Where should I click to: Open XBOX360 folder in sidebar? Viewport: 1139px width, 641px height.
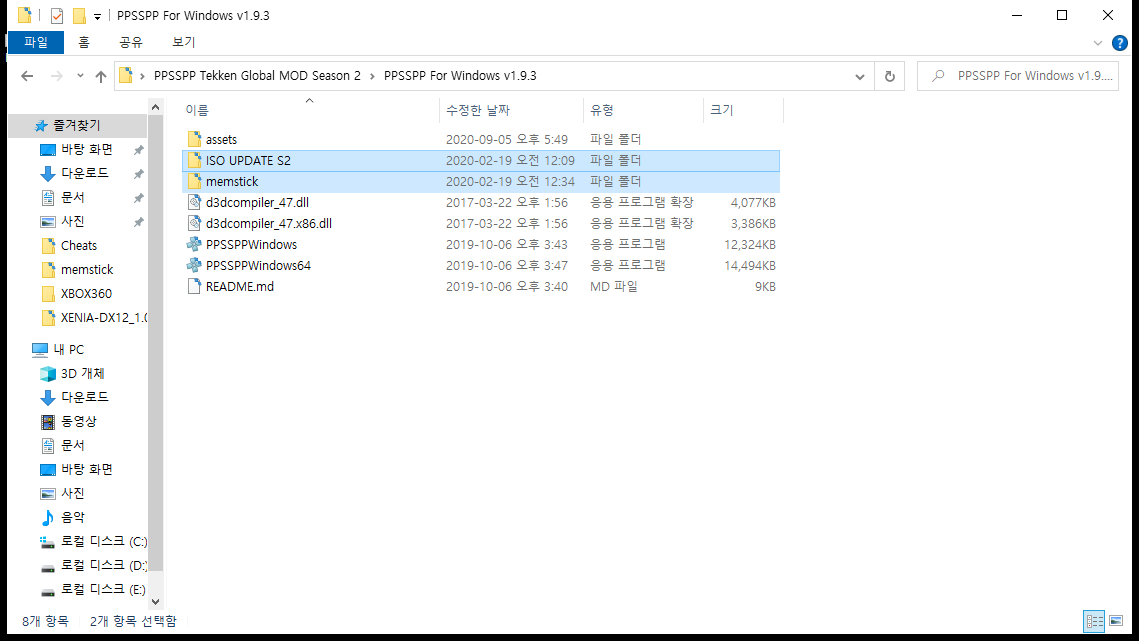click(86, 294)
